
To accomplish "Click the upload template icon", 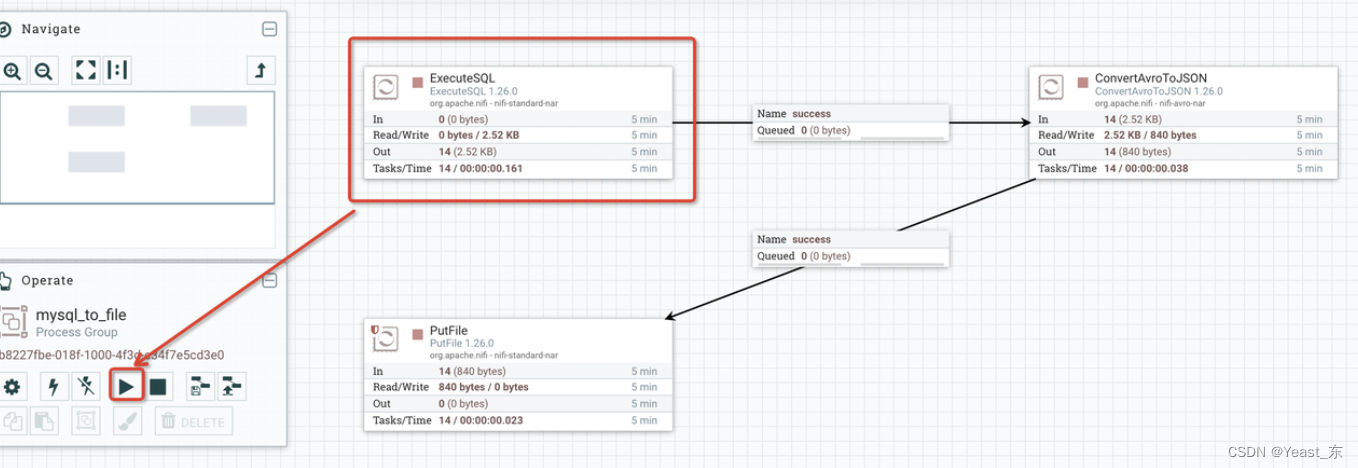I will (x=232, y=387).
